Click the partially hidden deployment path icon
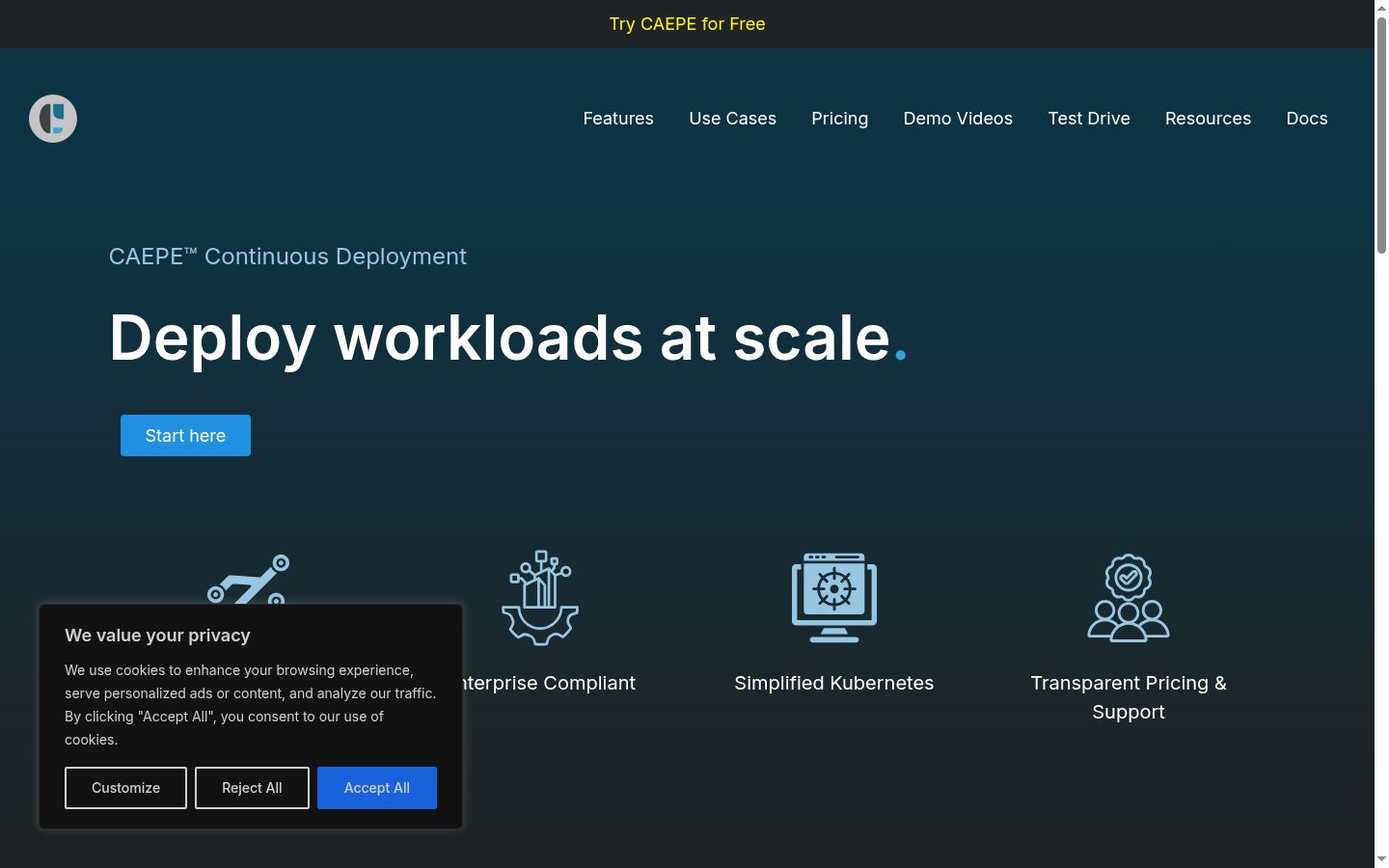Image resolution: width=1389 pixels, height=868 pixels. pyautogui.click(x=249, y=579)
